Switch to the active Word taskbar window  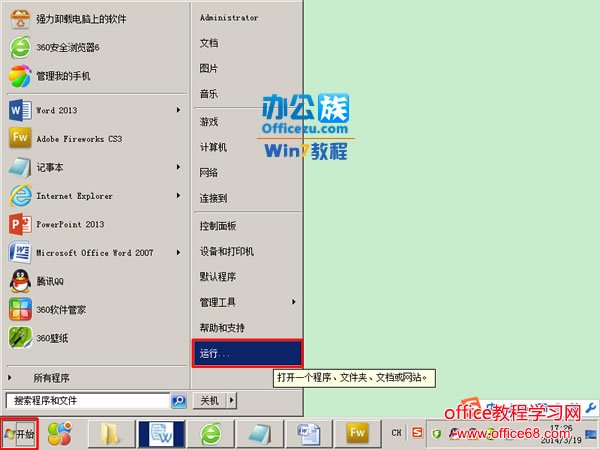[x=161, y=434]
